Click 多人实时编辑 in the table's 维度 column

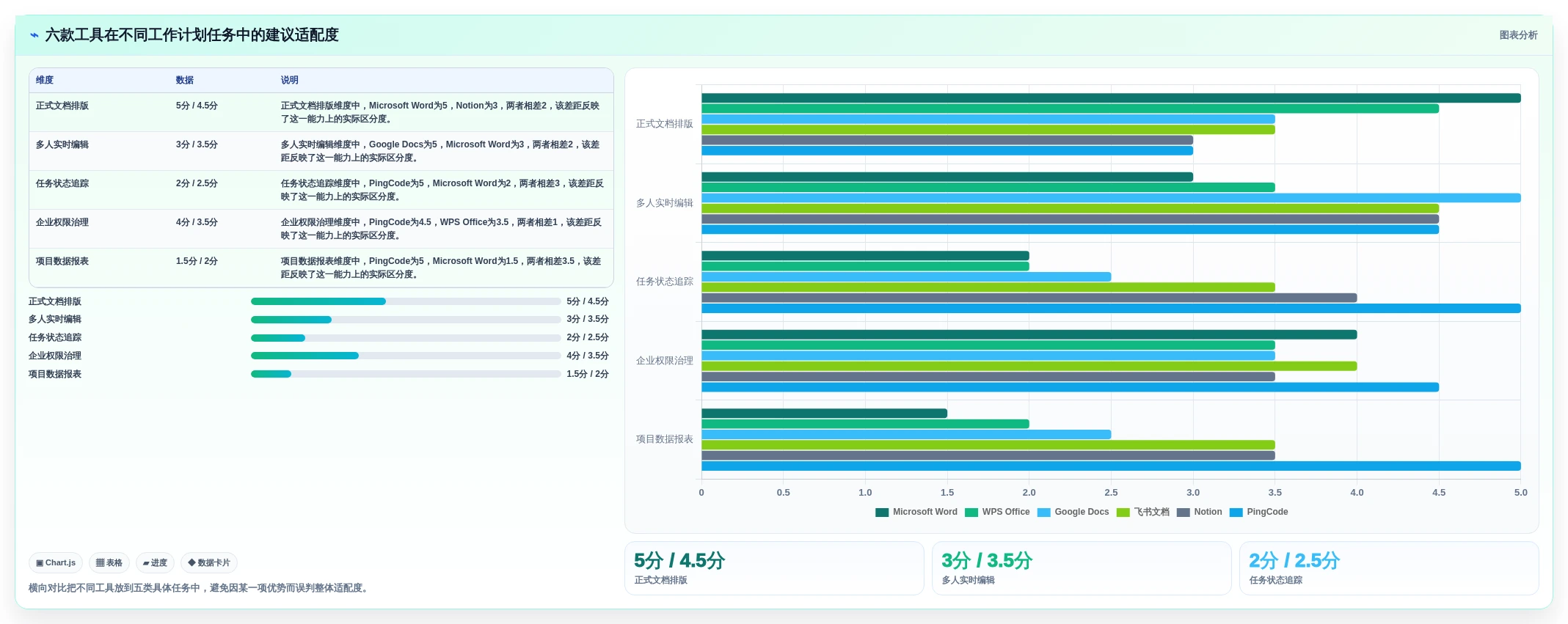(62, 144)
